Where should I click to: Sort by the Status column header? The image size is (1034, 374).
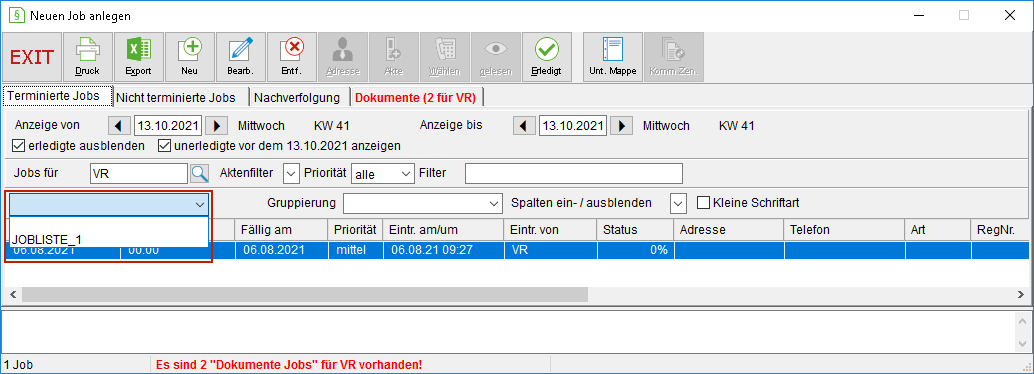pos(635,230)
